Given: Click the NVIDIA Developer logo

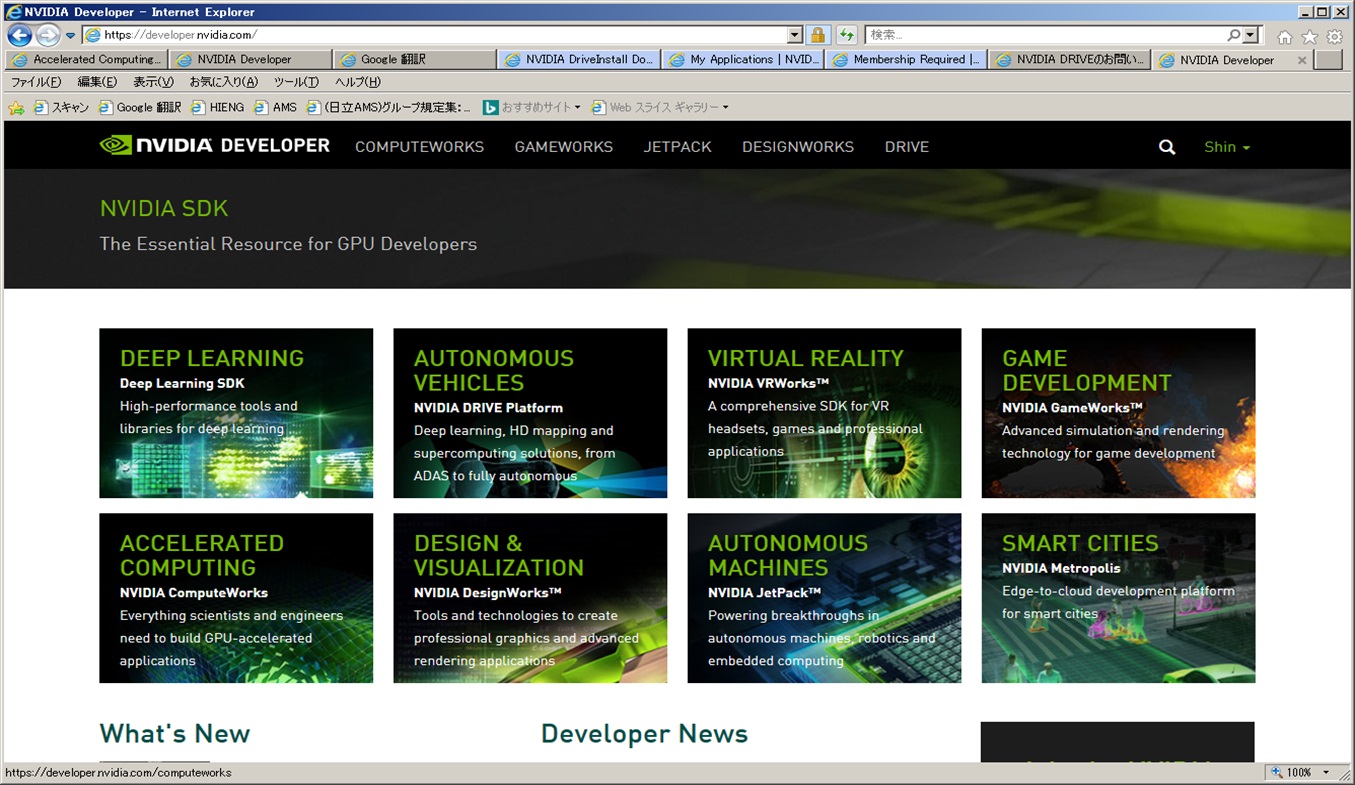Looking at the screenshot, I should tap(215, 146).
